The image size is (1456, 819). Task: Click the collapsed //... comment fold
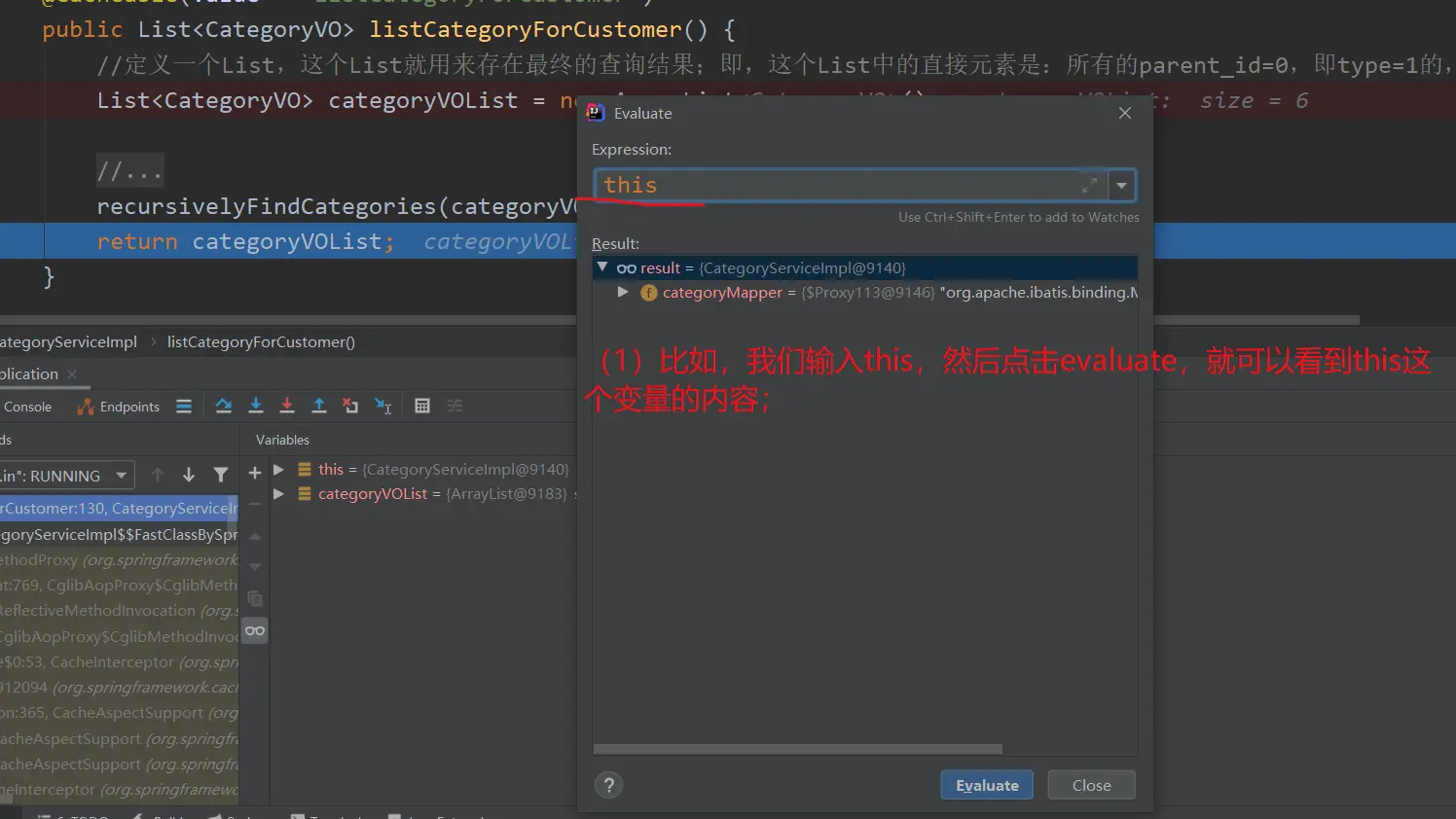pyautogui.click(x=129, y=171)
